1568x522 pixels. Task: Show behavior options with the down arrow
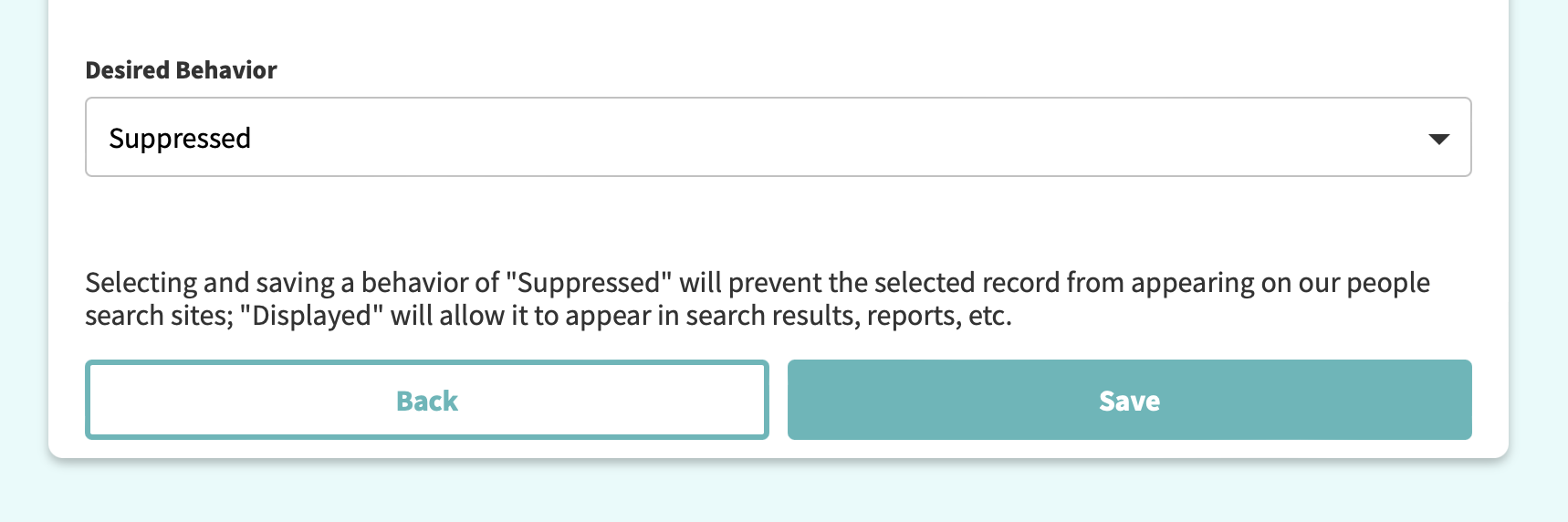[1439, 139]
